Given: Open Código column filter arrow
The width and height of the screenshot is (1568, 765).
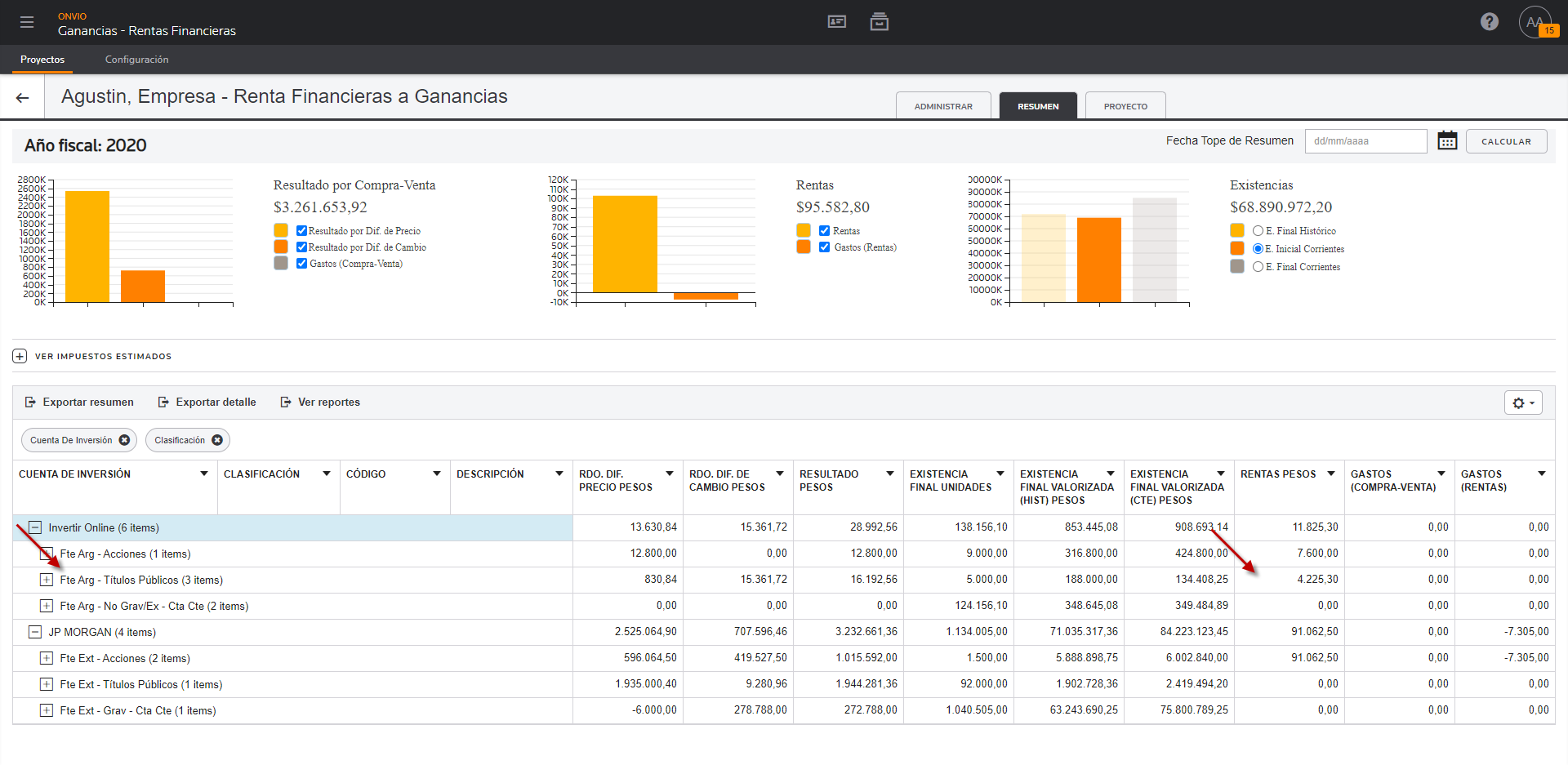Looking at the screenshot, I should [437, 474].
